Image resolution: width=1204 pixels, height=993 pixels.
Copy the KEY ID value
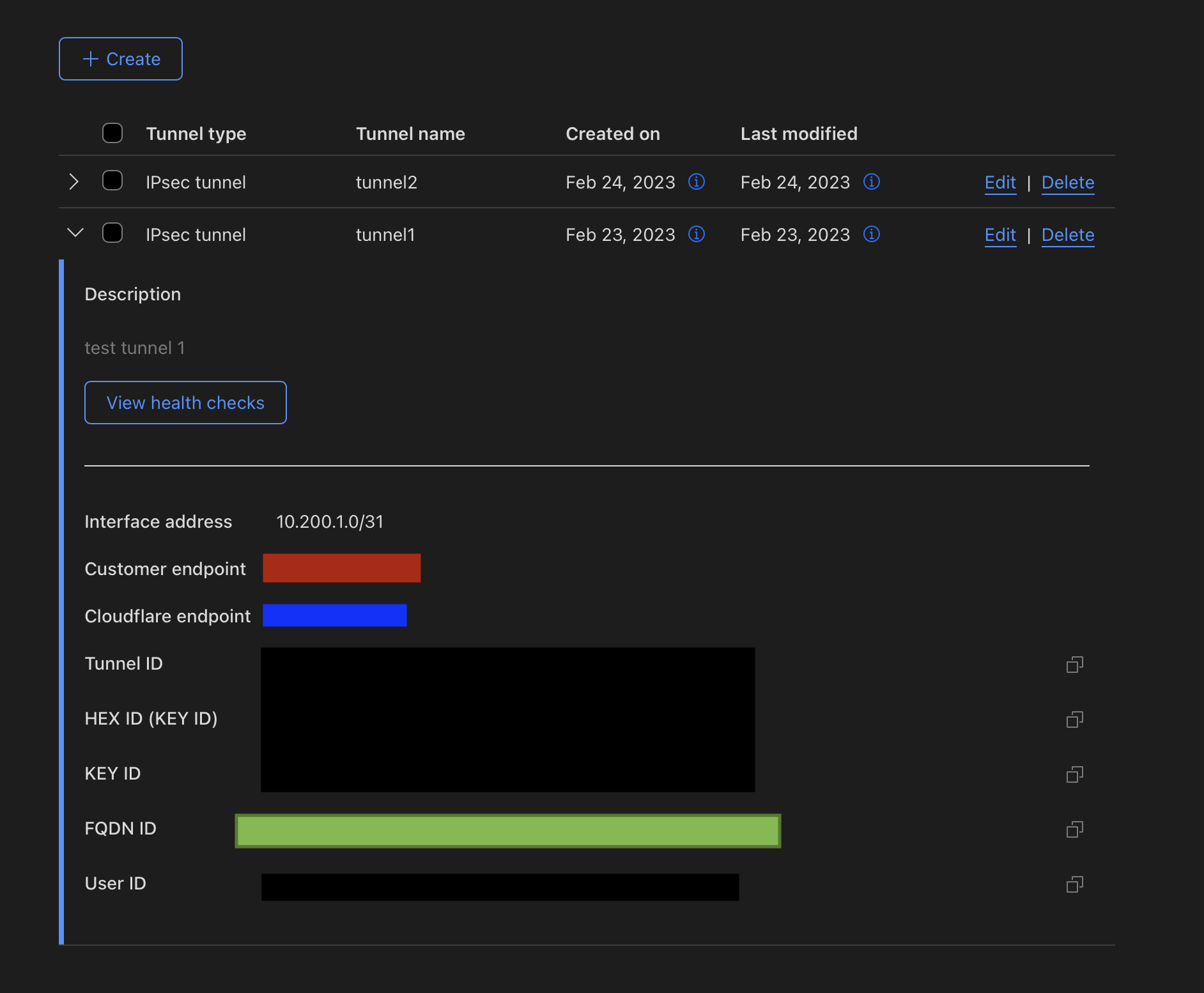tap(1075, 774)
